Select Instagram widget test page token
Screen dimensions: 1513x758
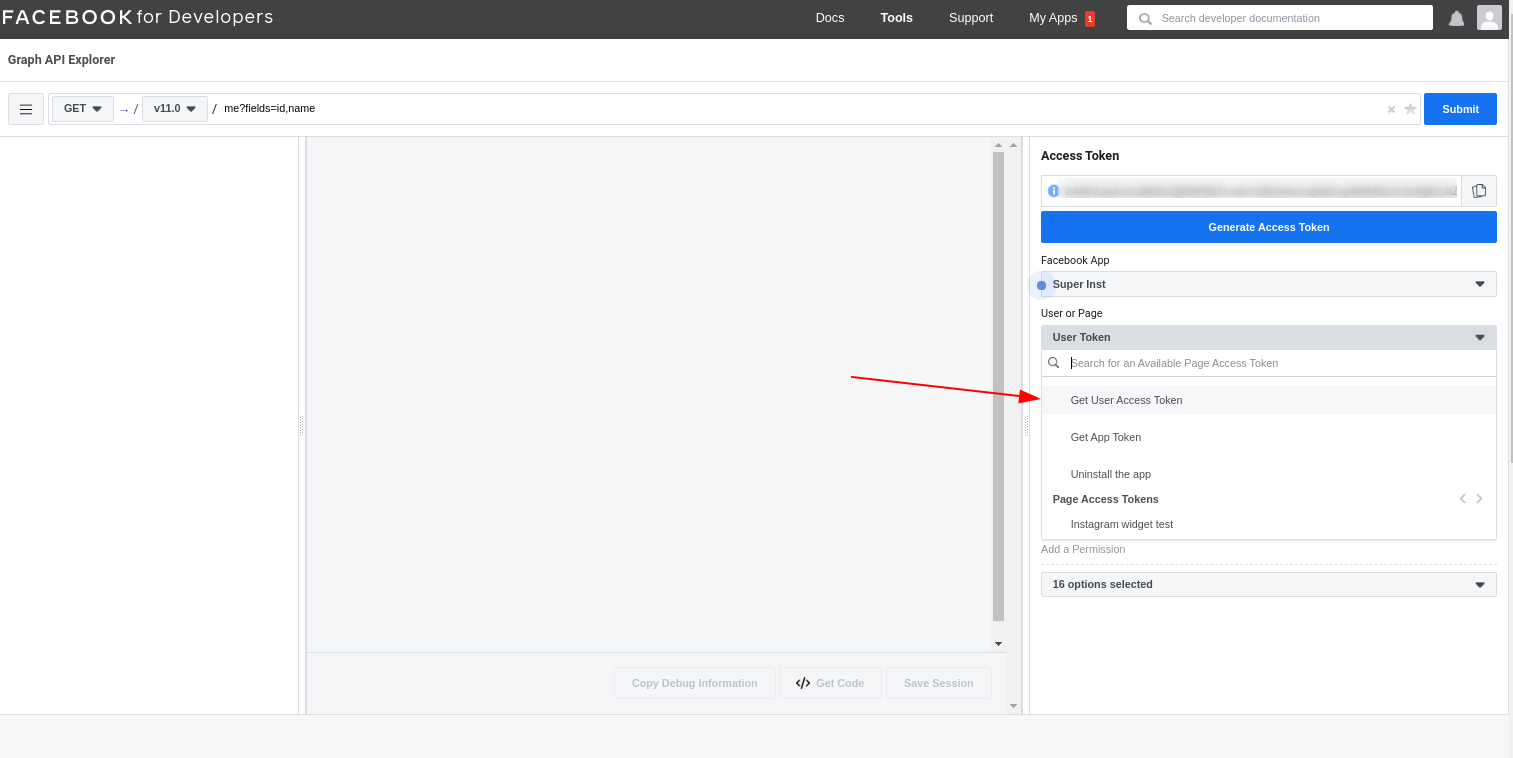tap(1268, 524)
